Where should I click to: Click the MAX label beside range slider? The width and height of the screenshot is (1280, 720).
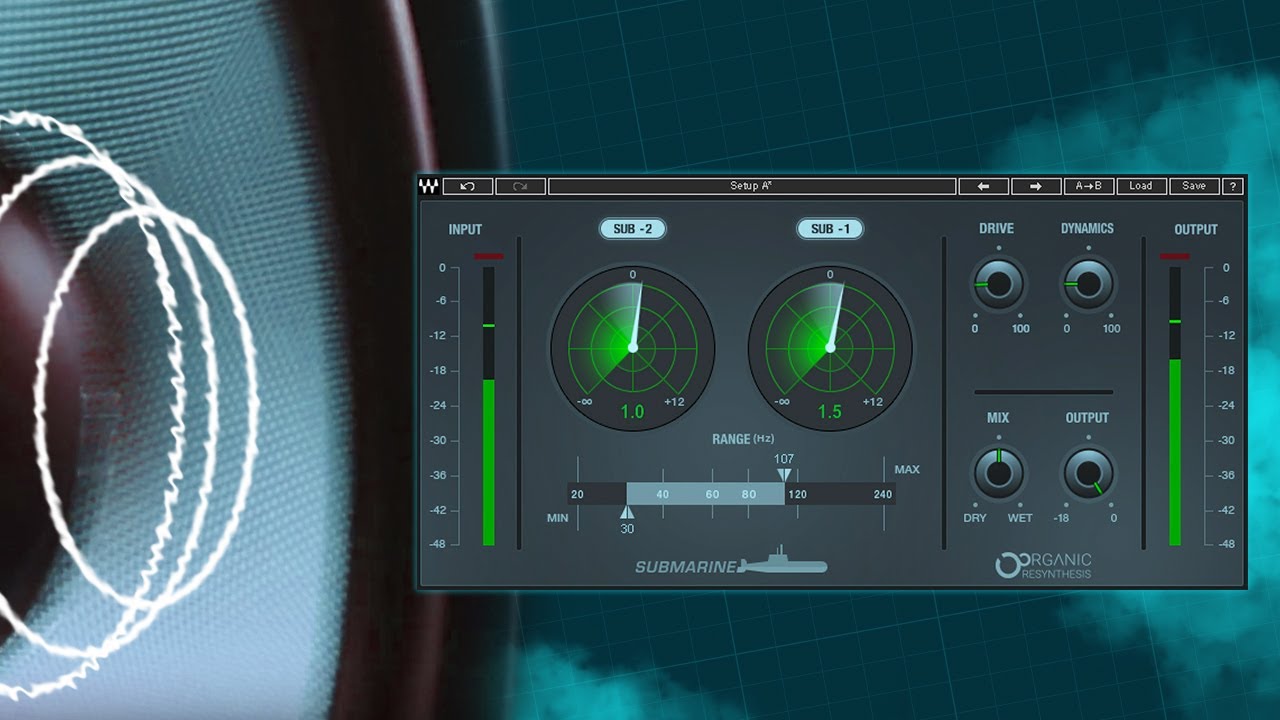tap(907, 469)
